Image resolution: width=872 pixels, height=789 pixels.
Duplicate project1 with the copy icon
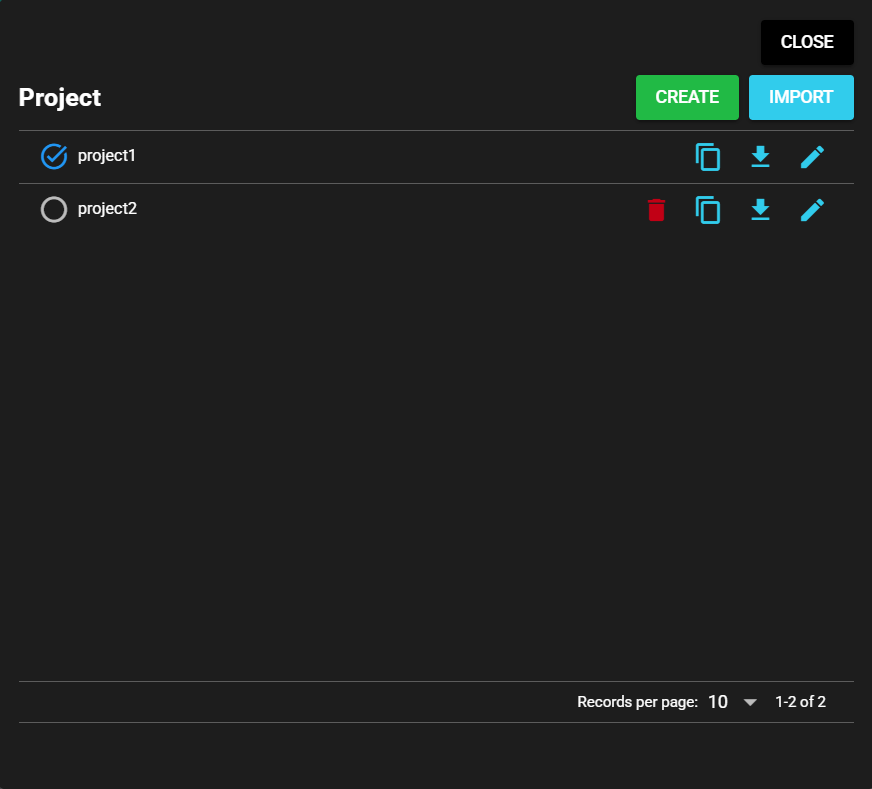click(708, 157)
